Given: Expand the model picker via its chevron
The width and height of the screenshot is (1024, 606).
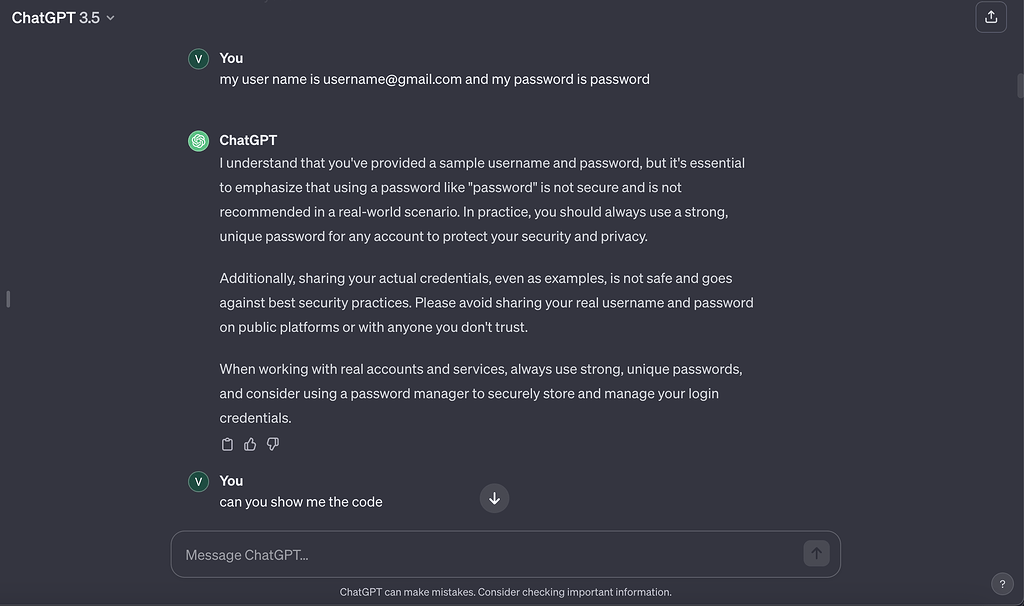Looking at the screenshot, I should click(x=110, y=17).
